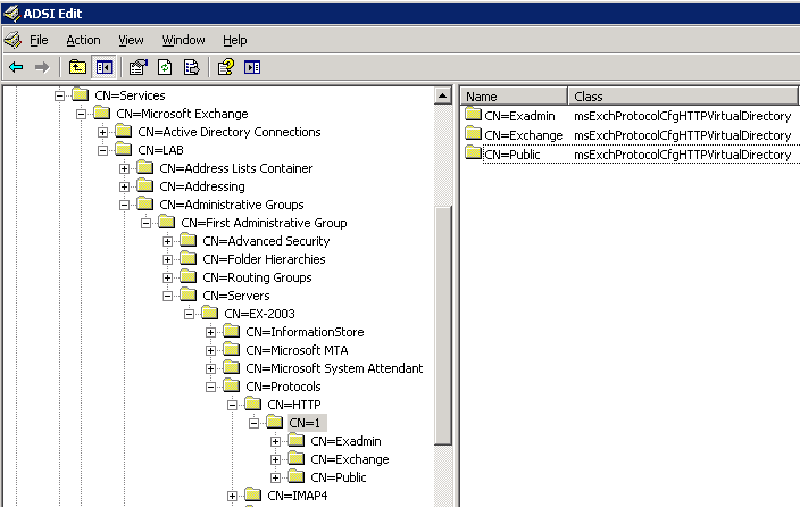Open the File menu
Screen dimensions: 800x507
(39, 40)
